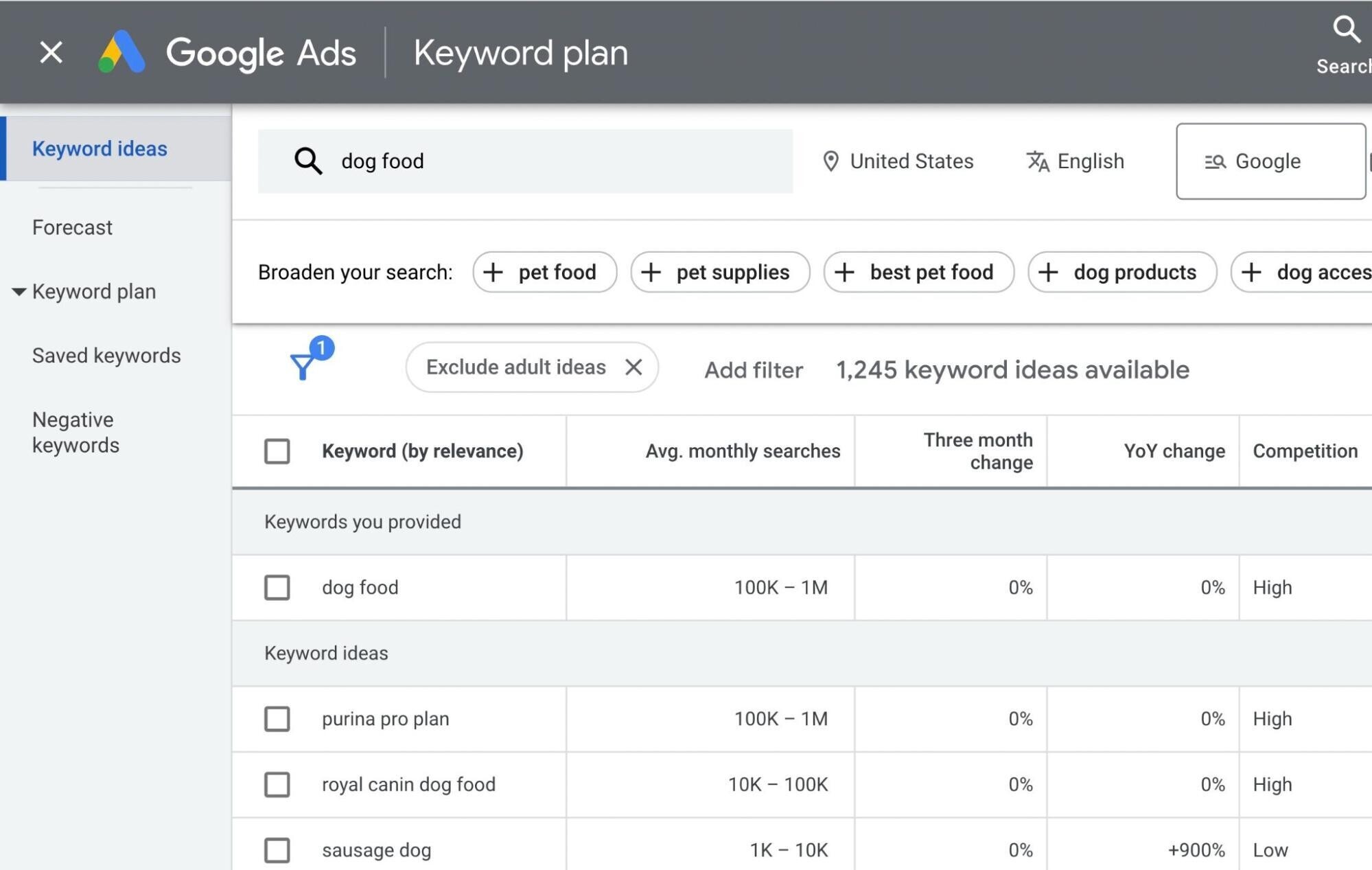Image resolution: width=1372 pixels, height=870 pixels.
Task: Add best pet food to broaden the search
Action: [918, 273]
